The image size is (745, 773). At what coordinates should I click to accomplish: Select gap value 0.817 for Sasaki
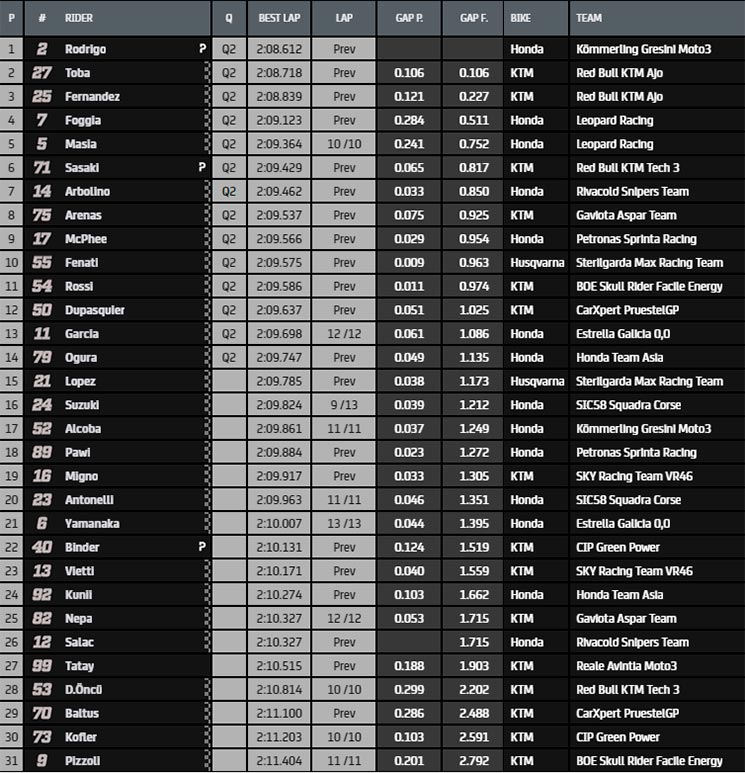pyautogui.click(x=474, y=168)
